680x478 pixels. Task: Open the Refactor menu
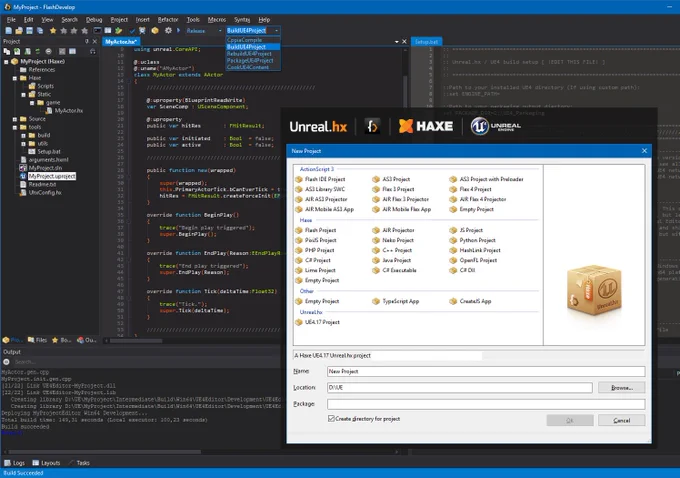point(168,20)
